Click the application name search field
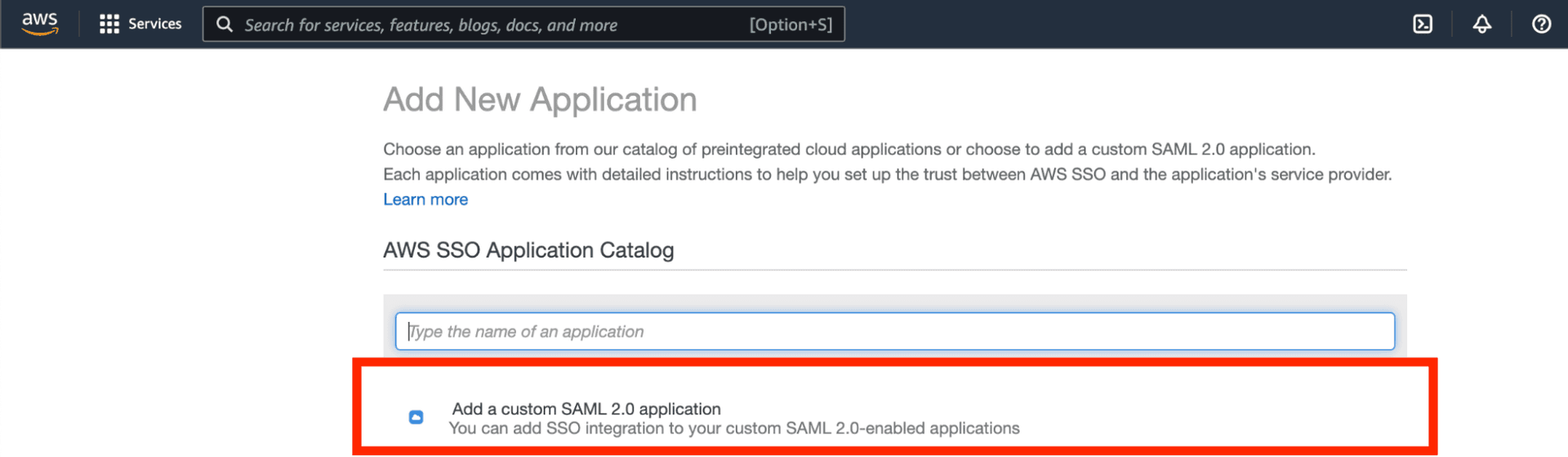The width and height of the screenshot is (1568, 457). click(x=894, y=332)
